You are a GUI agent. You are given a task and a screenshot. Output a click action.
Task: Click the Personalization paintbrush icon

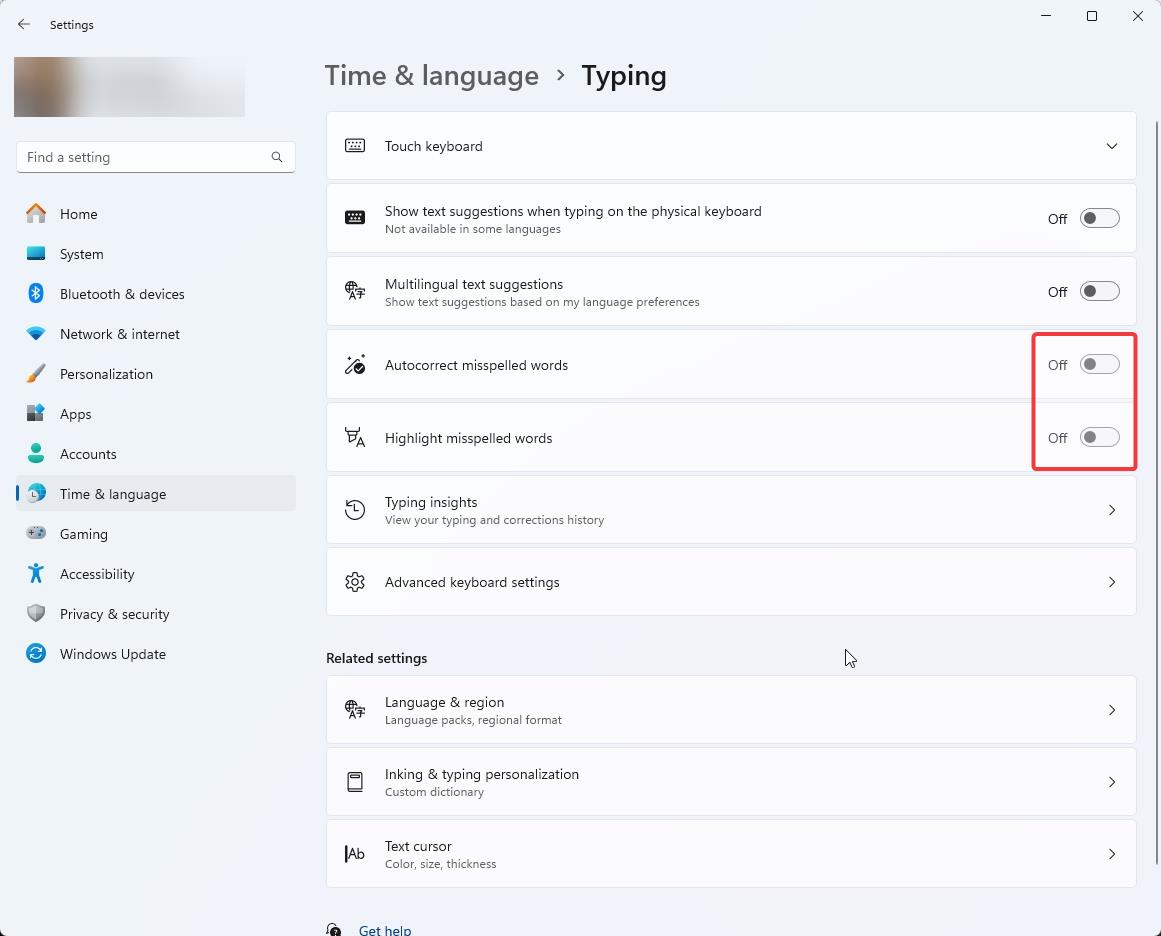[36, 373]
